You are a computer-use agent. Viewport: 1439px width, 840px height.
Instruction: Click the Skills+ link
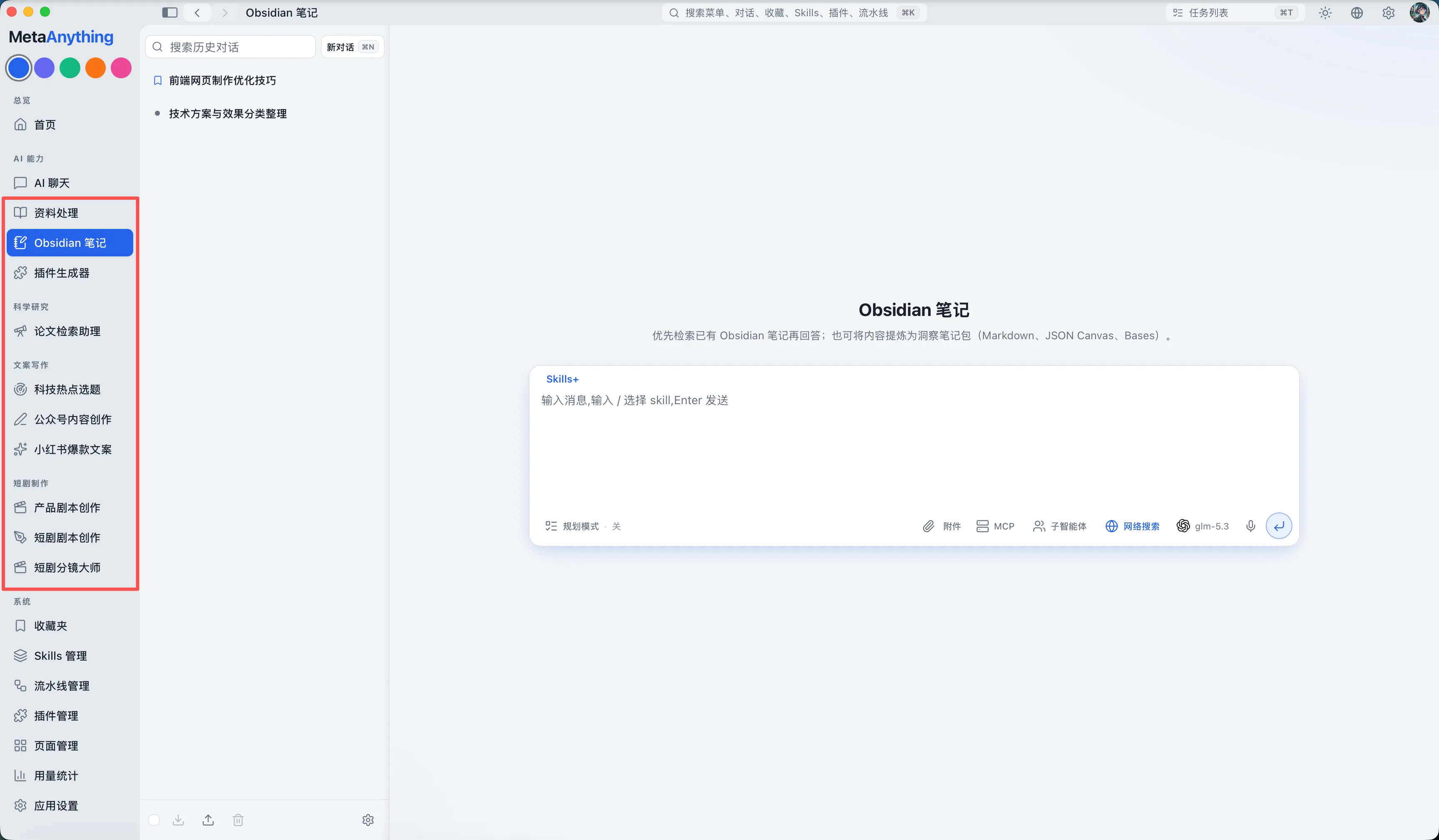pos(563,379)
